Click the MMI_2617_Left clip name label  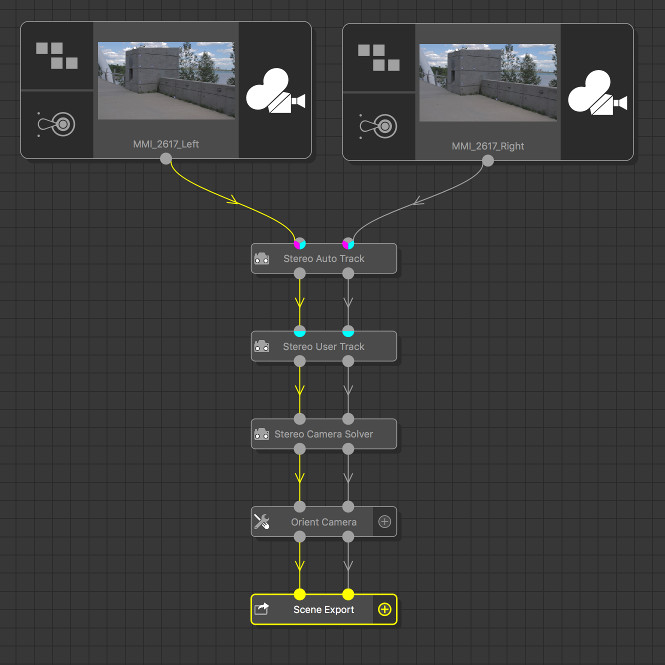[166, 144]
